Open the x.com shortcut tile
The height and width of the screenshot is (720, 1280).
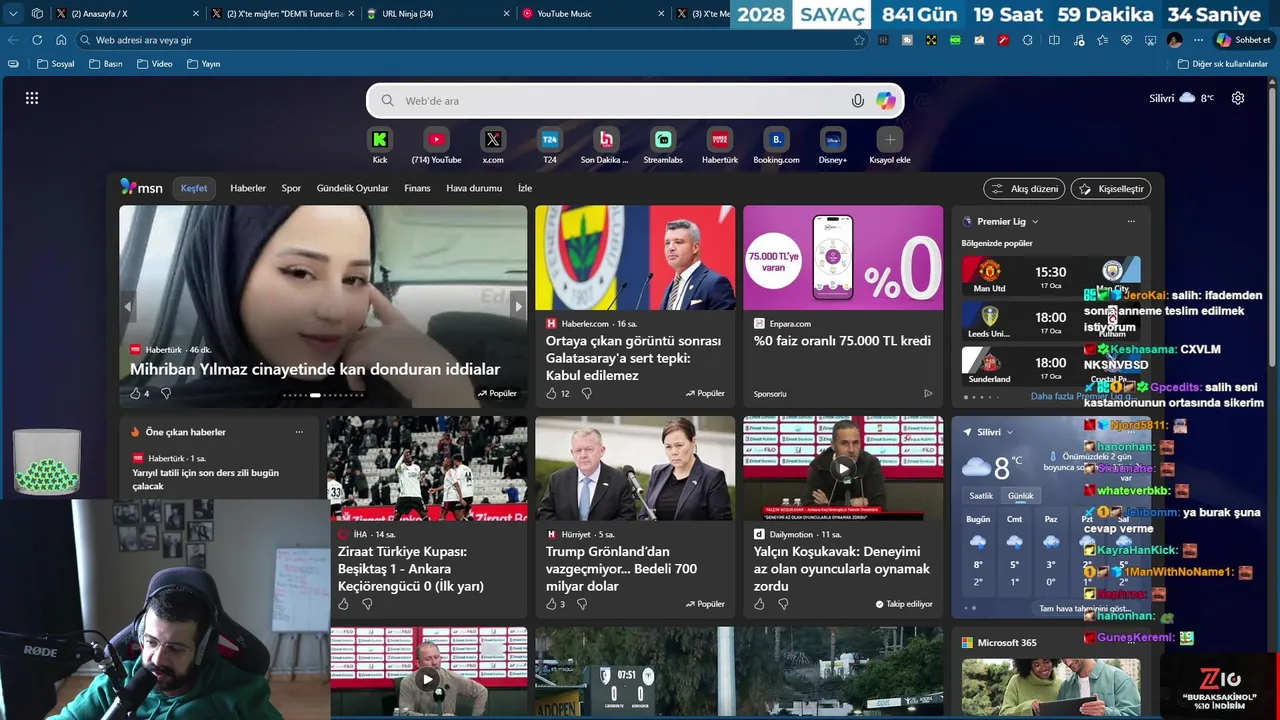coord(493,145)
